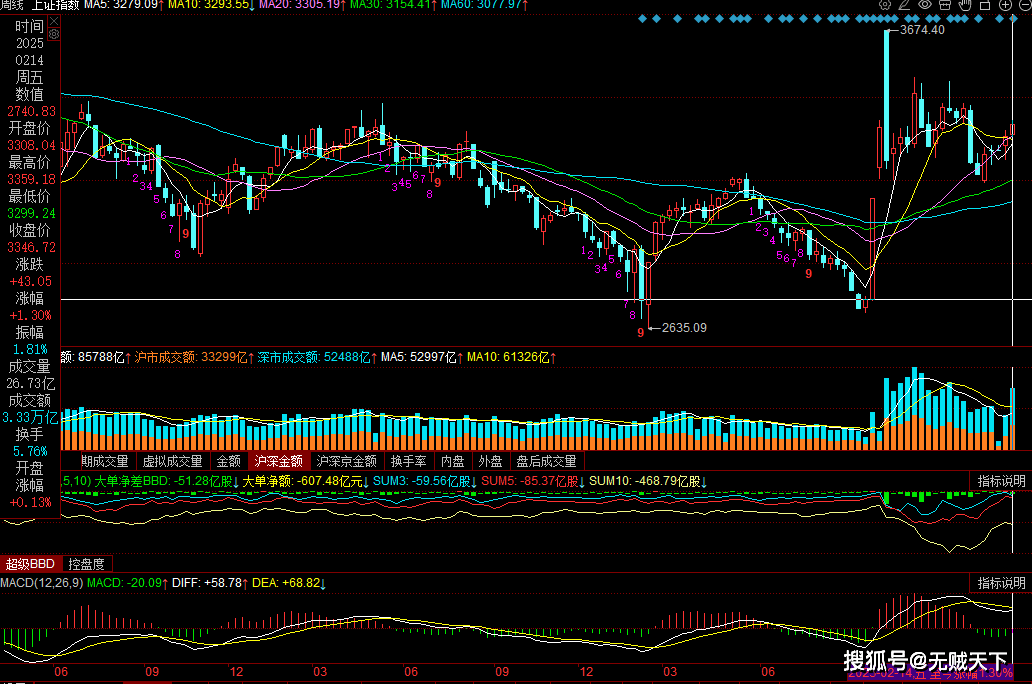Select the 控盘度 indicator tab
Screen dimensions: 1032x684
86,564
